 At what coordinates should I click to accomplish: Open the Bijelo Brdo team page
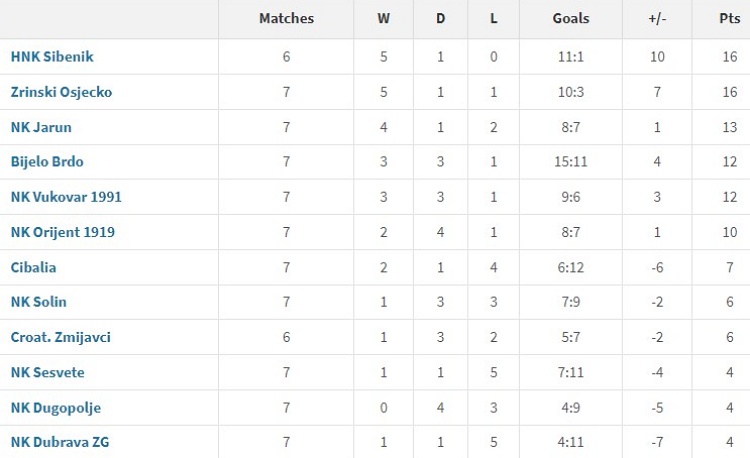47,162
